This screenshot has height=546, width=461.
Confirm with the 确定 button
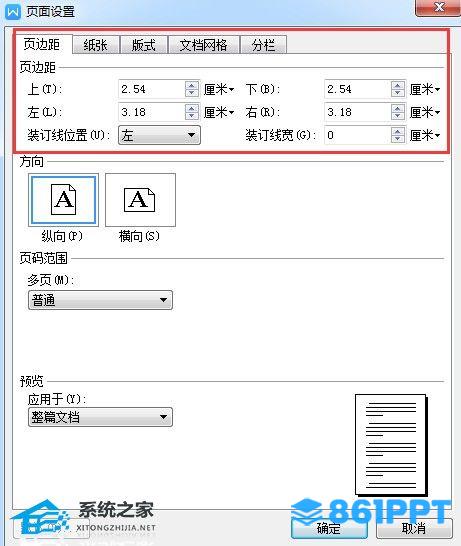(329, 528)
